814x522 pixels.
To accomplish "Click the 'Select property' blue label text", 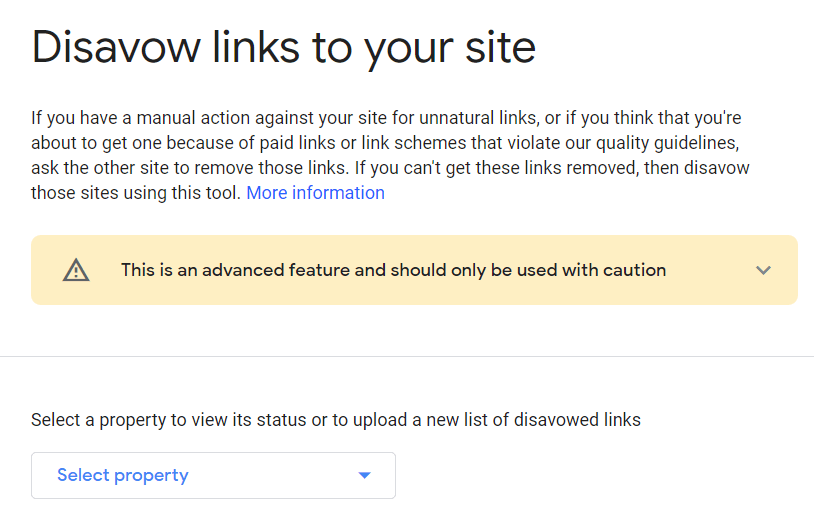I will [x=123, y=475].
